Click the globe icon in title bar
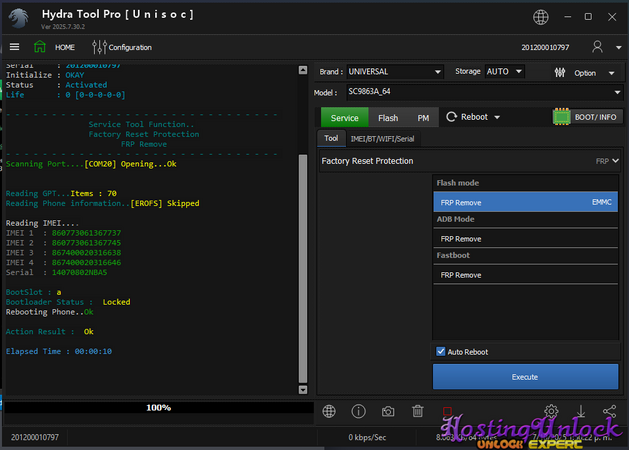Image resolution: width=629 pixels, height=450 pixels. click(541, 17)
